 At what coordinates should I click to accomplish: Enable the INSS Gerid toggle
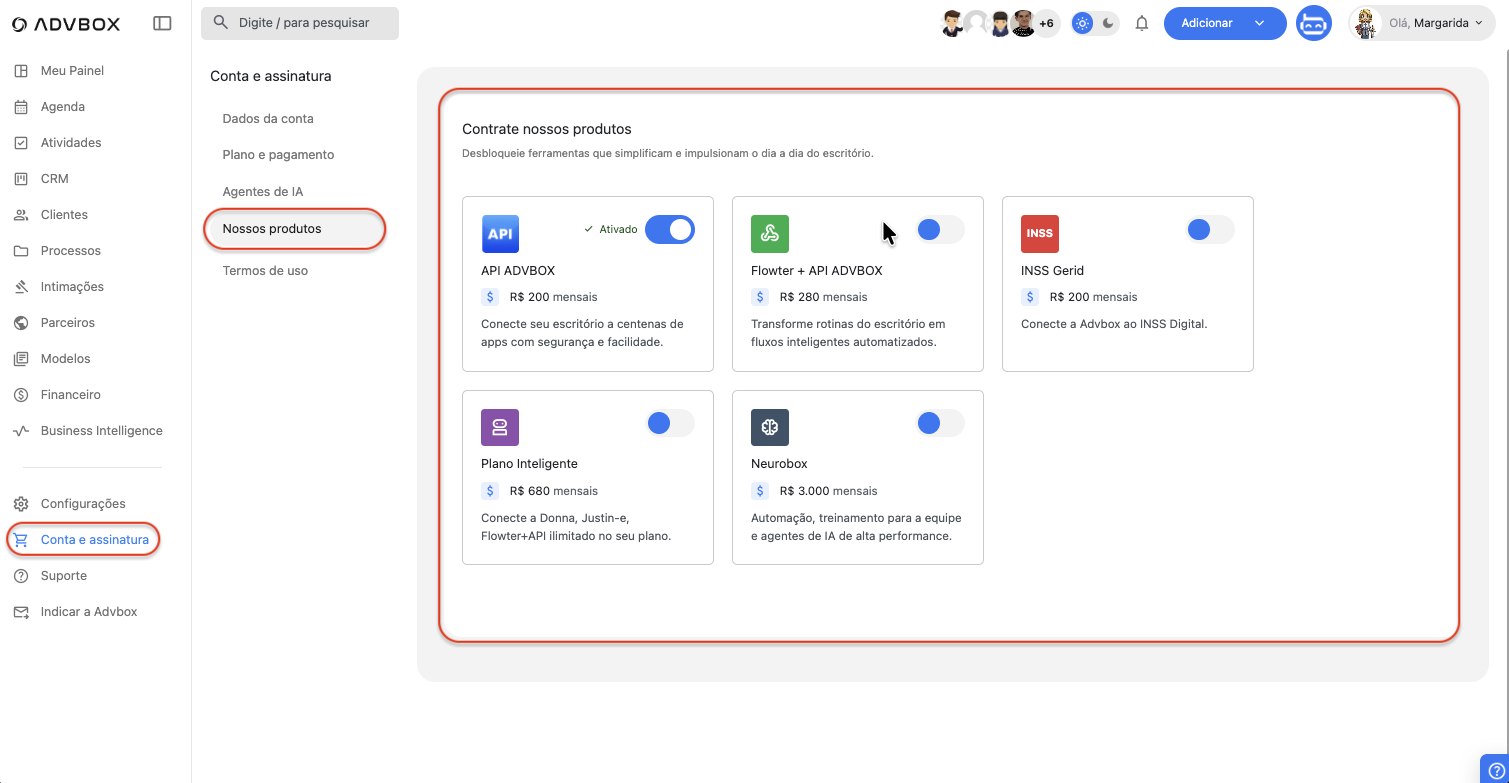pos(1209,230)
